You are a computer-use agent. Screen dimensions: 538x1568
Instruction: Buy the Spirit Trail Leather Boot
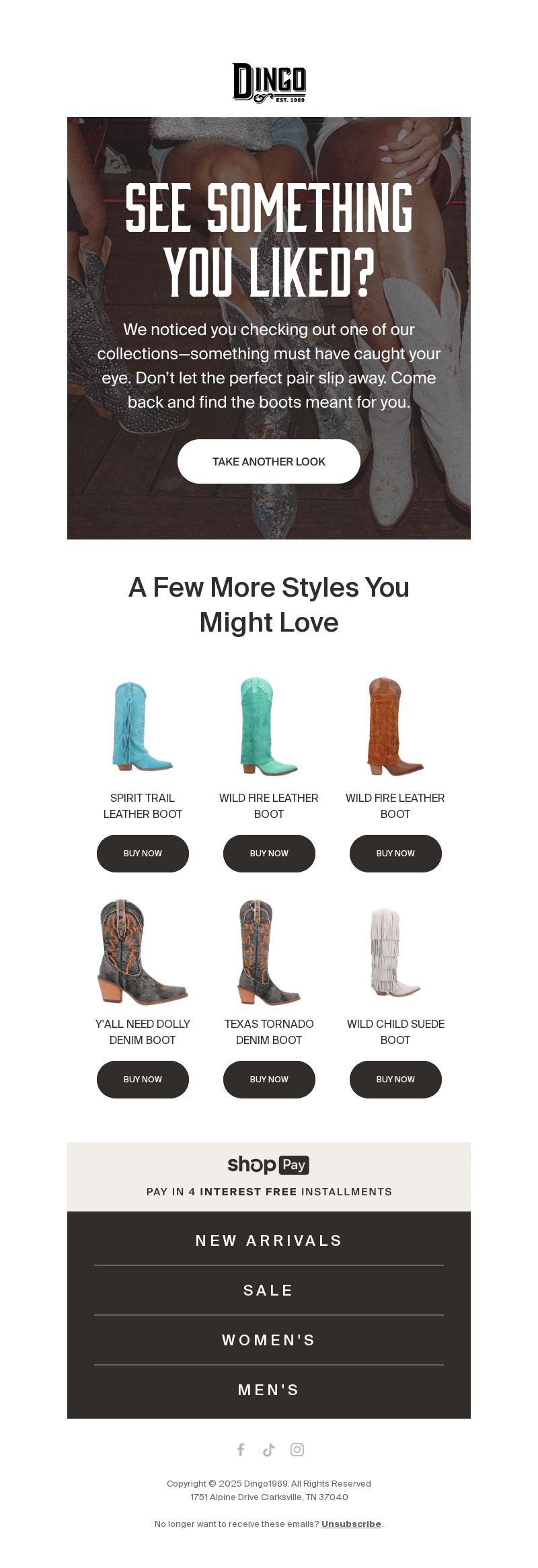point(143,853)
